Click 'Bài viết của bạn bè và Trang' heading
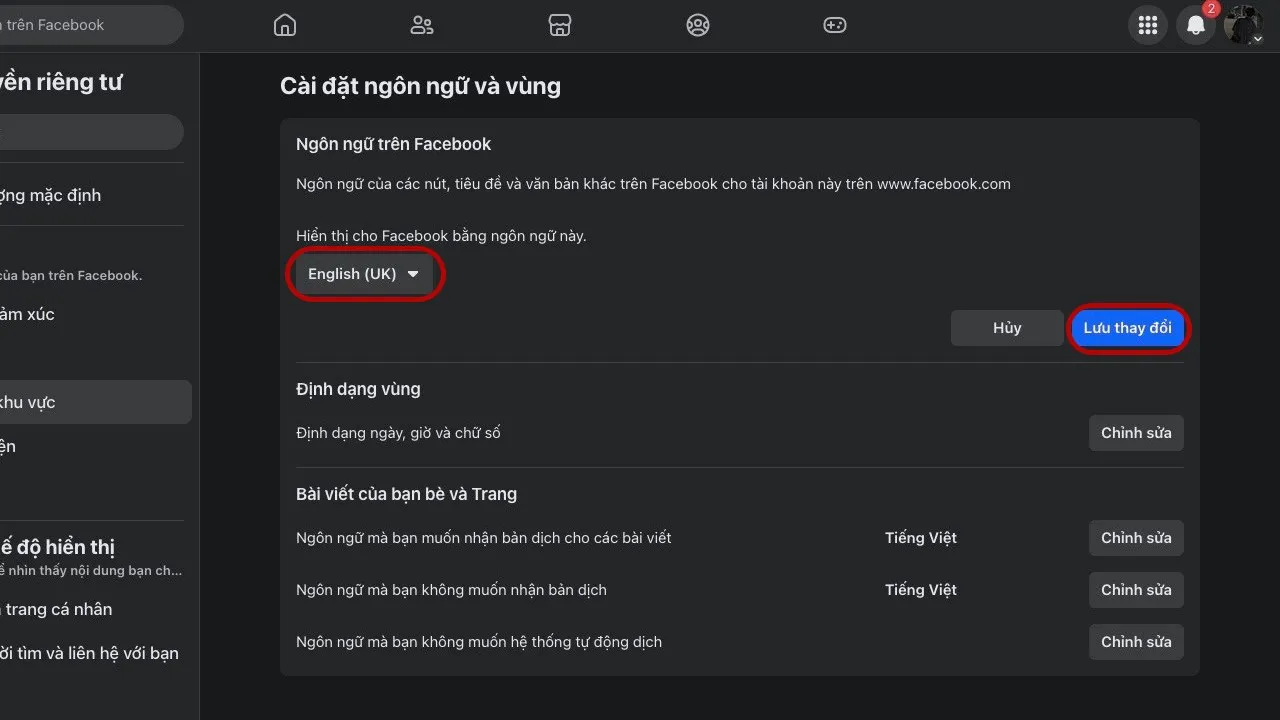 coord(406,494)
